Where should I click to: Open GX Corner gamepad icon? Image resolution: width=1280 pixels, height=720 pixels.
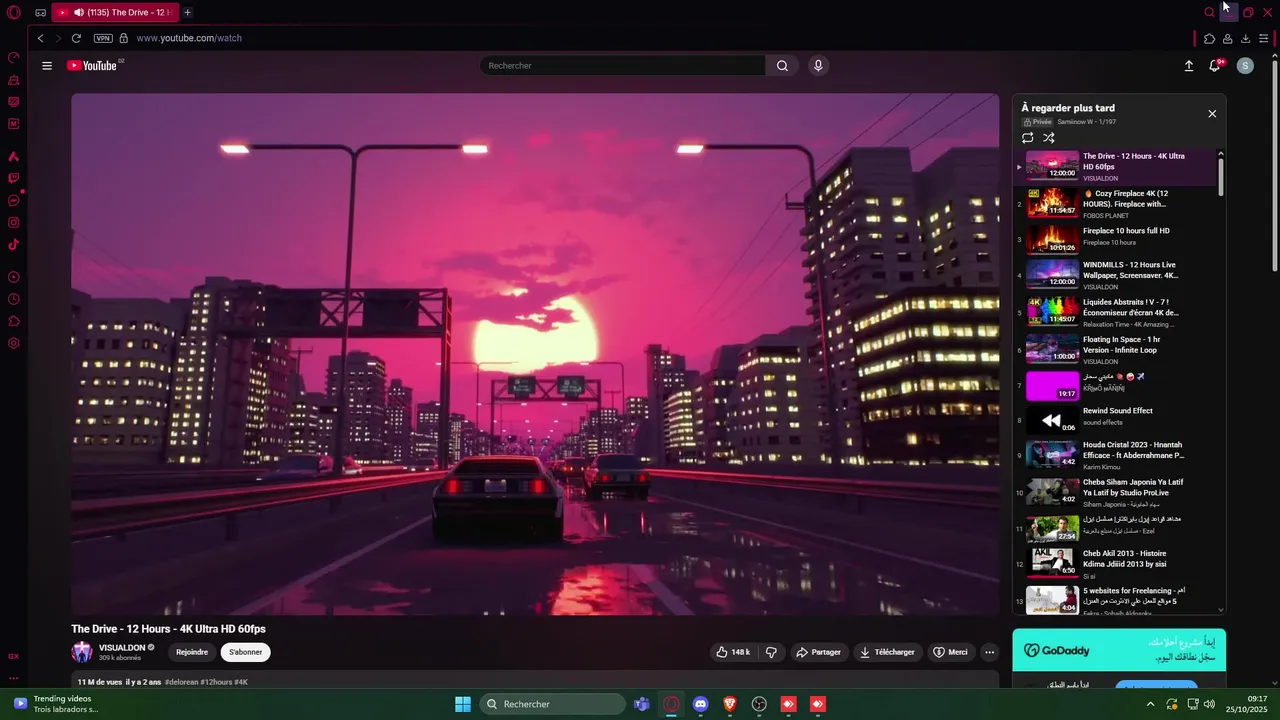(x=40, y=13)
